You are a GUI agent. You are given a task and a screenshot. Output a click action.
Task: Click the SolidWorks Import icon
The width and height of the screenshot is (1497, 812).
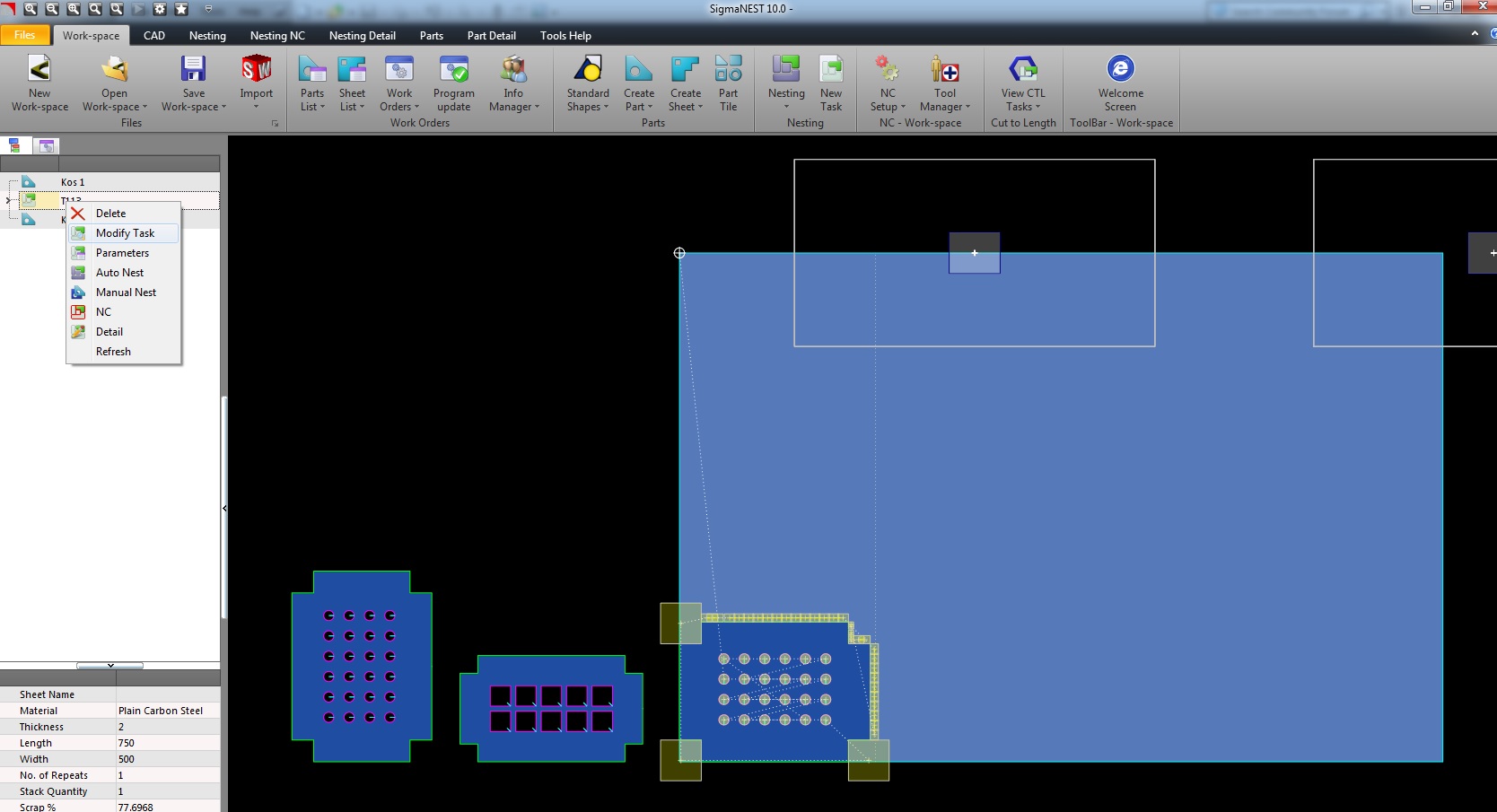256,70
